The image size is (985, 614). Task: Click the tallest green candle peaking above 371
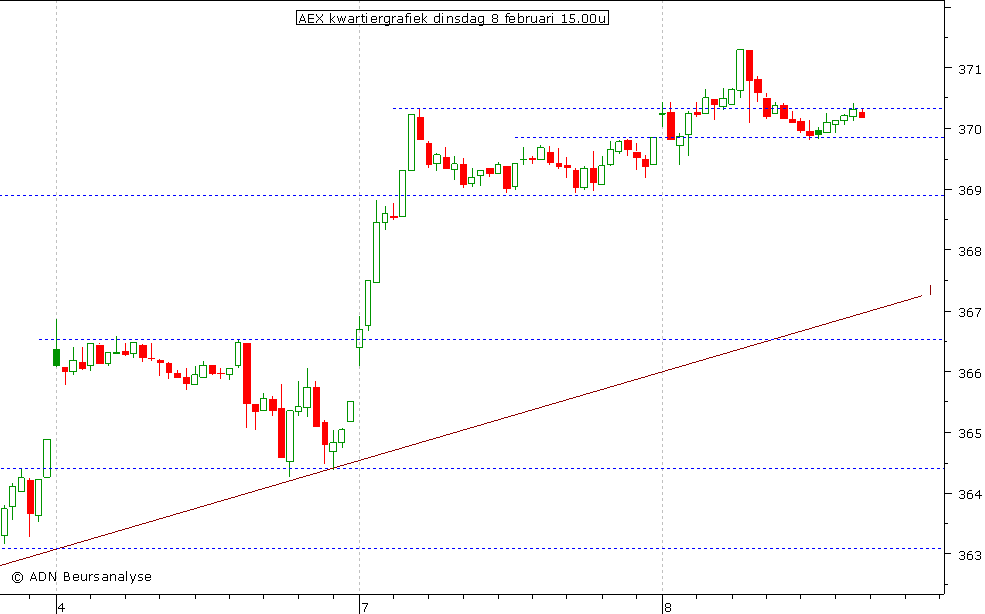click(740, 70)
